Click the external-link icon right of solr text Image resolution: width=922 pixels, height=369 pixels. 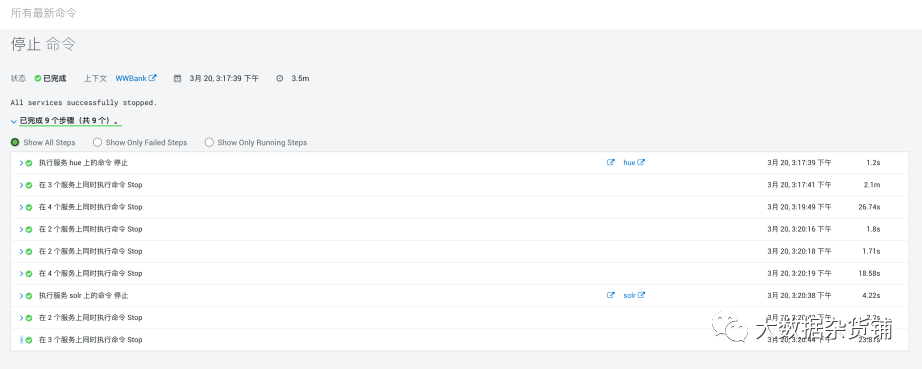(x=642, y=296)
